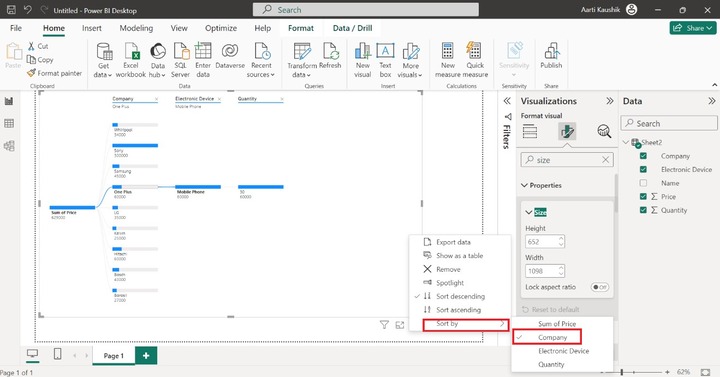Viewport: 720px width, 377px height.
Task: Insert a New visual
Action: click(362, 60)
